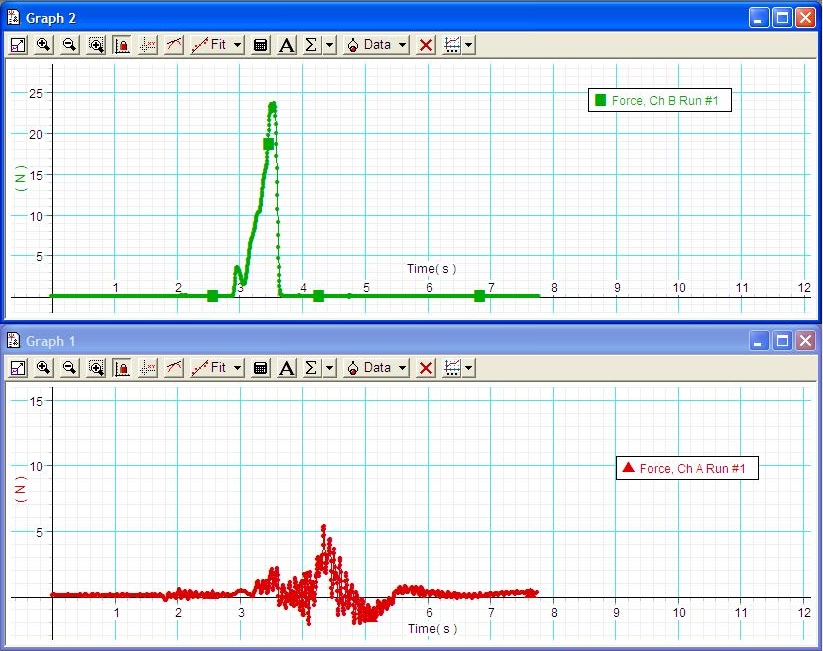Toggle the data point lock tool in Graph 2
823x651 pixels.
point(122,45)
